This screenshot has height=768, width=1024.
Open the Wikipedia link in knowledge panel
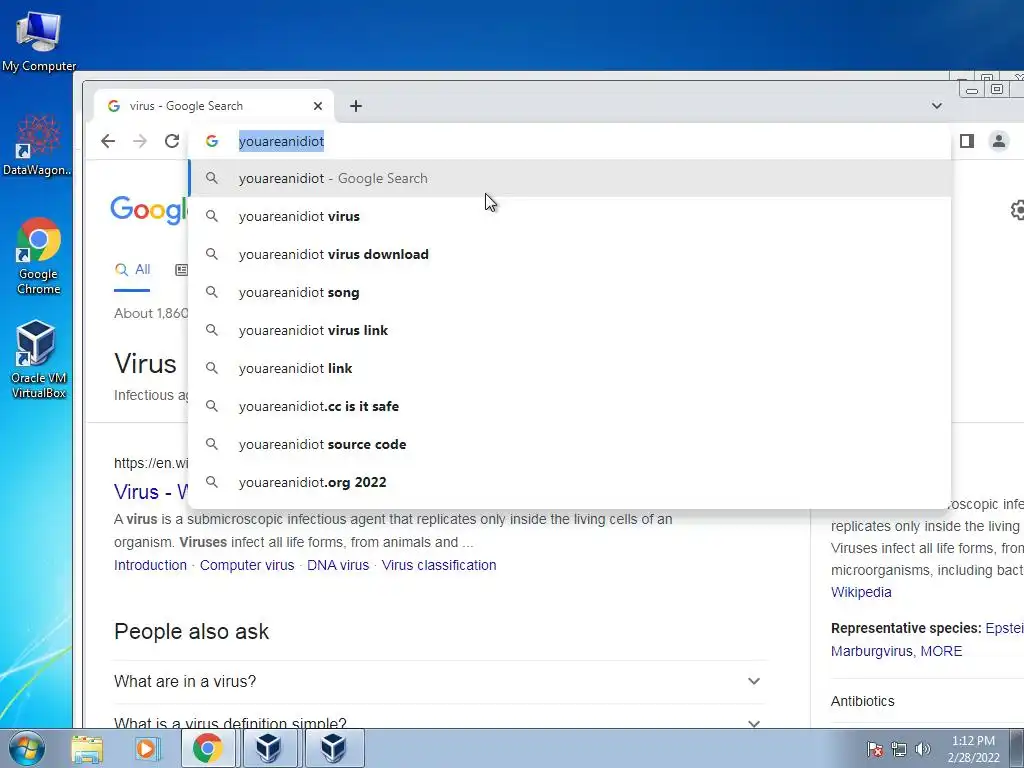(861, 592)
